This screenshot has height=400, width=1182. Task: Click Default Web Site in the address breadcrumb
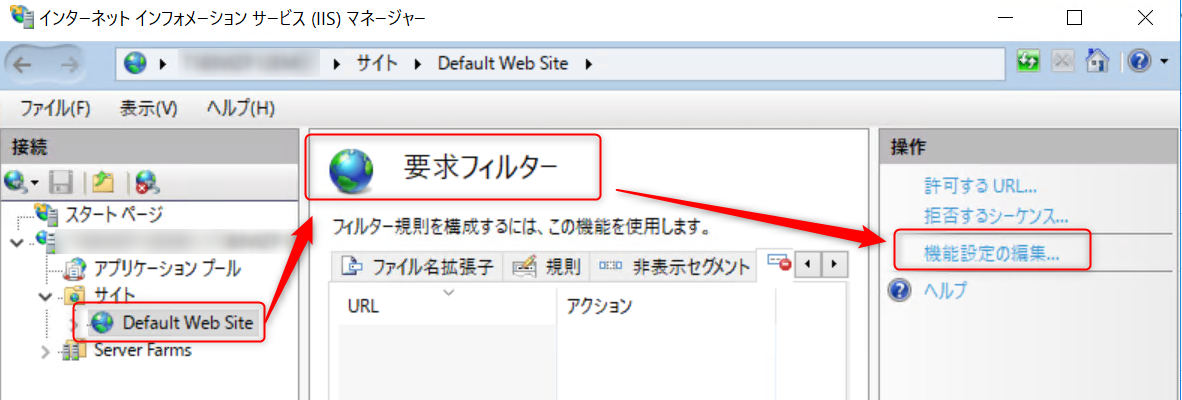pos(503,64)
